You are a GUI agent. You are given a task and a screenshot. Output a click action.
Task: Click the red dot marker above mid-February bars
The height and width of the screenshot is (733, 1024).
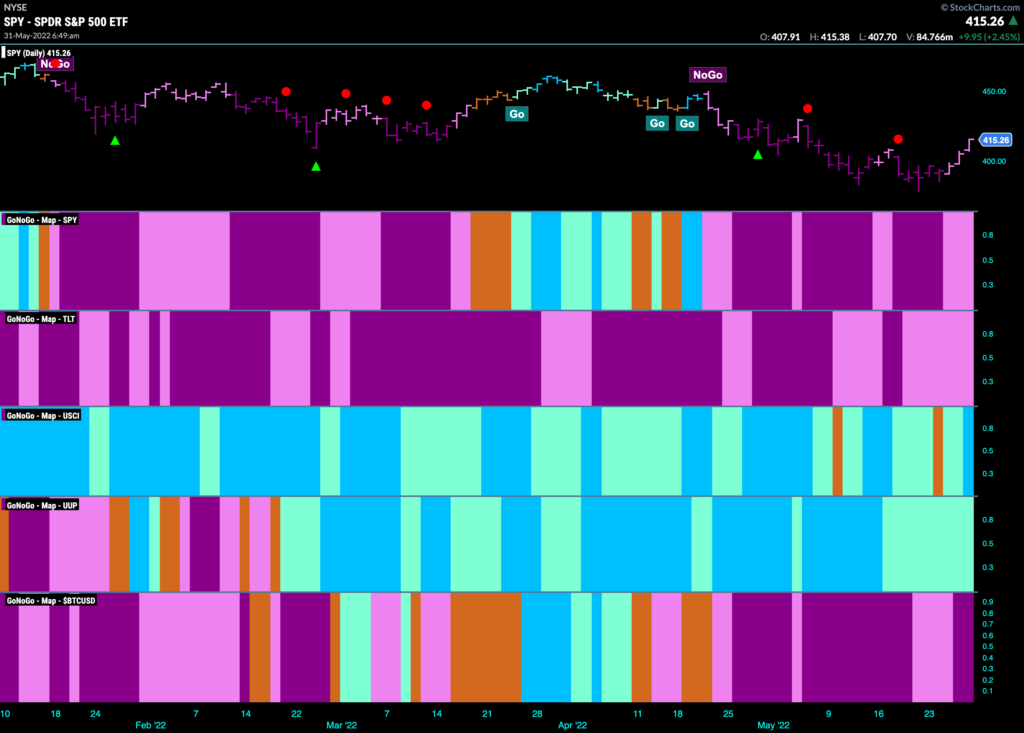coord(286,91)
